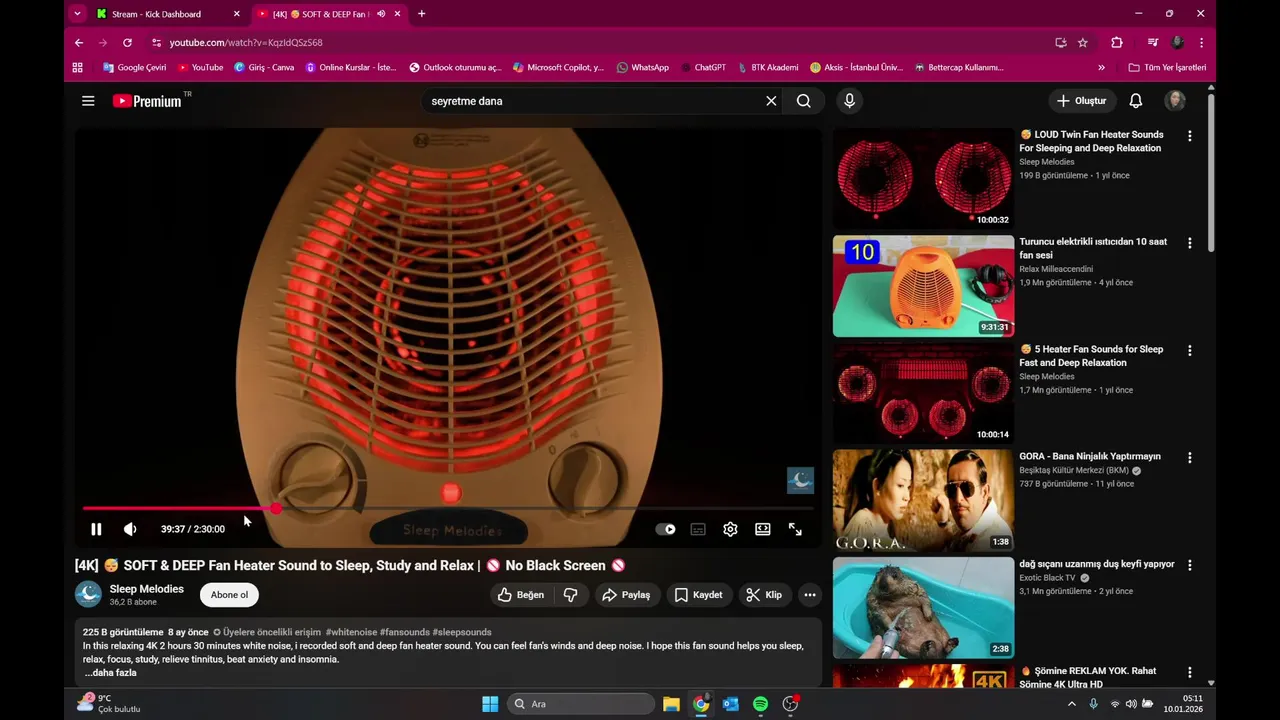Open Turuncu elektrikli ısıtıcı video thumbnail
Viewport: 1280px width, 720px height.
923,286
